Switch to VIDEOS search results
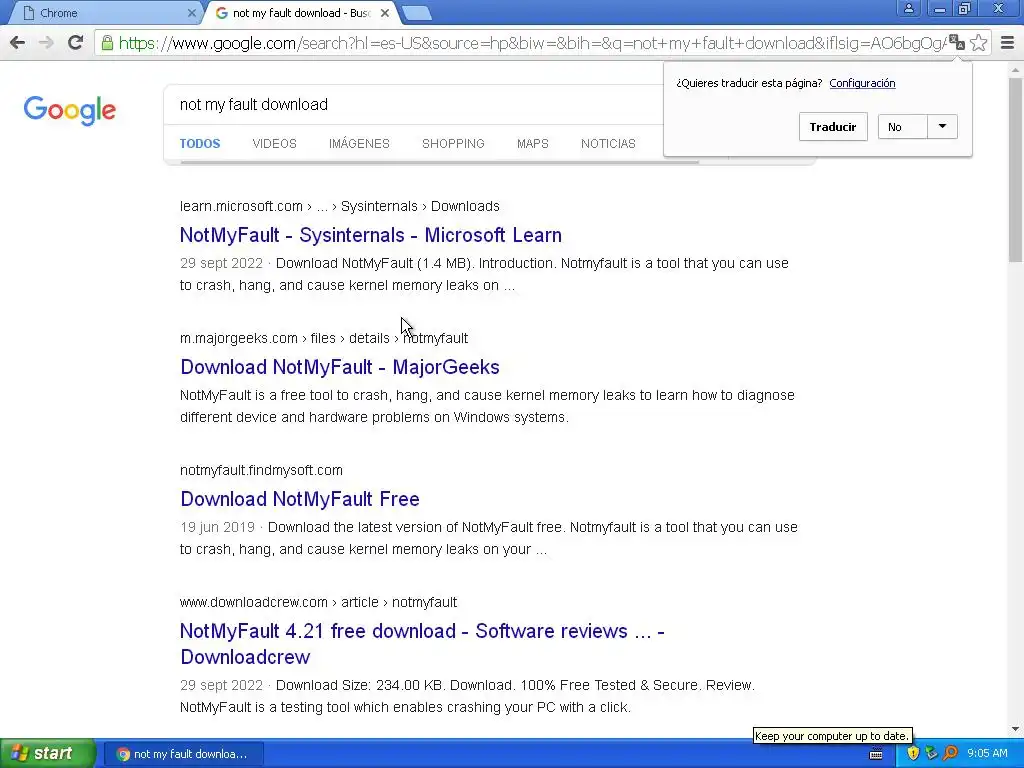 coord(274,144)
